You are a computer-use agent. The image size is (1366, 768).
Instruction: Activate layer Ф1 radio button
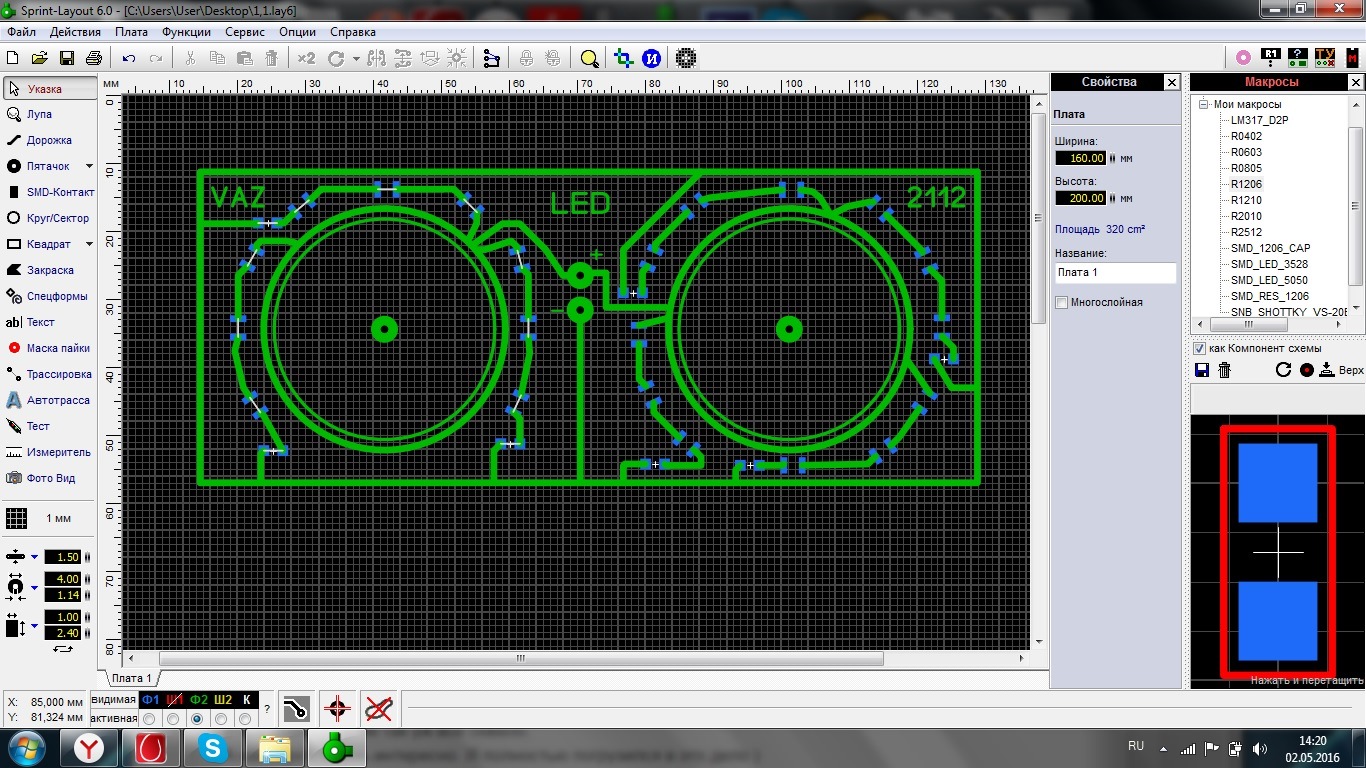(x=150, y=718)
